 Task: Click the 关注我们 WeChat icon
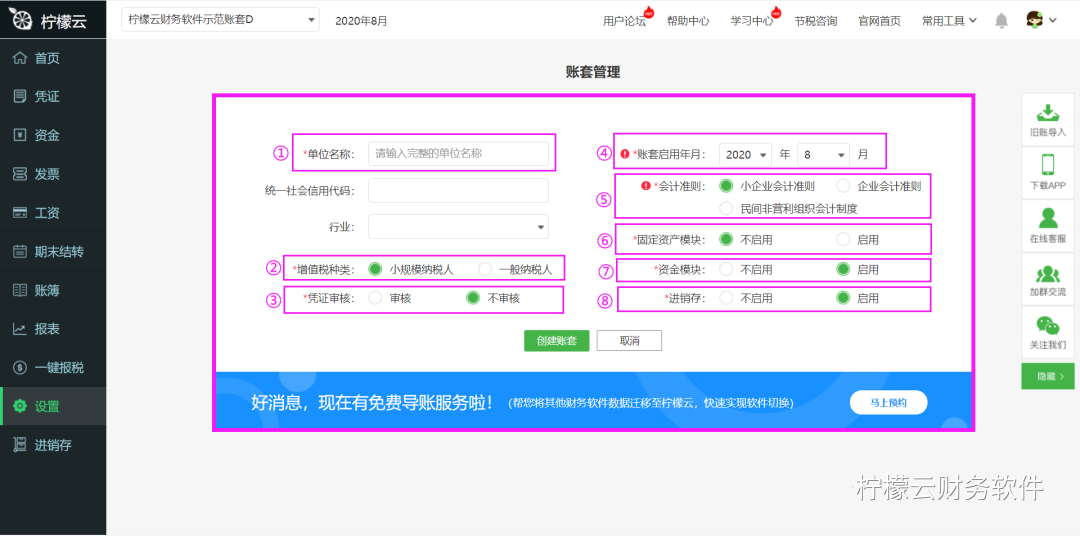tap(1048, 325)
